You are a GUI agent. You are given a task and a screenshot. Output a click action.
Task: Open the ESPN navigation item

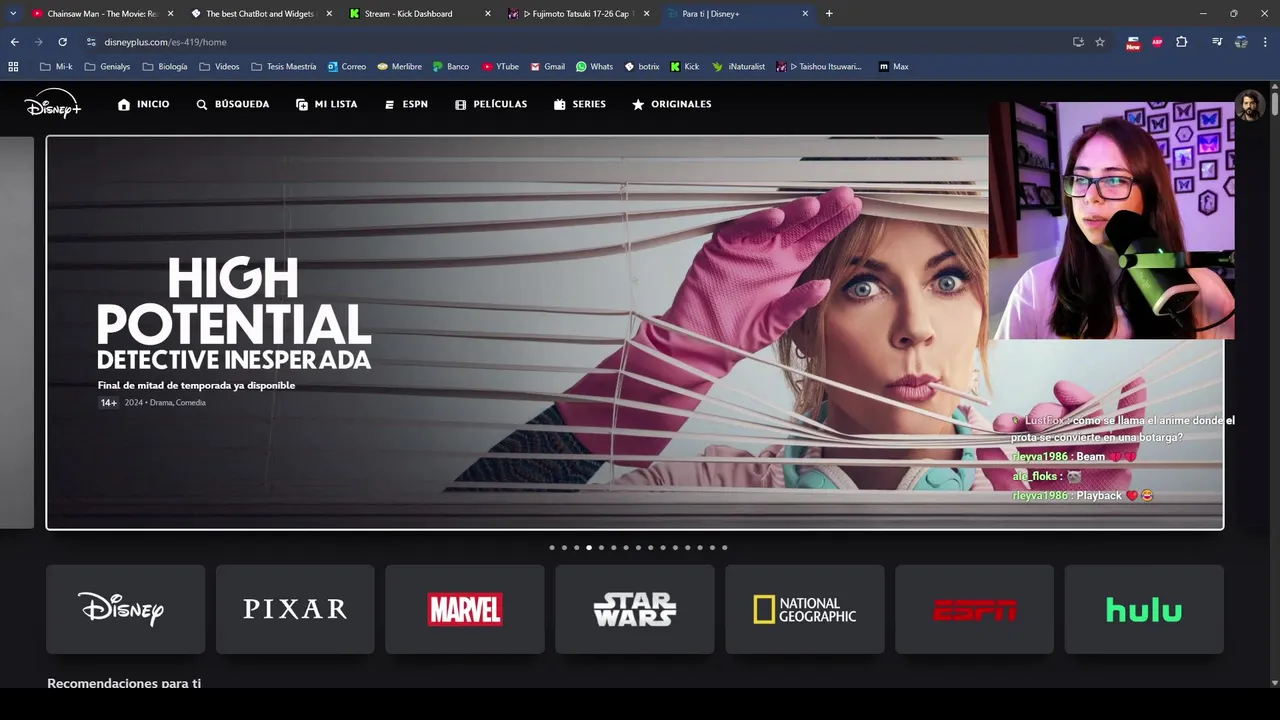tap(406, 104)
